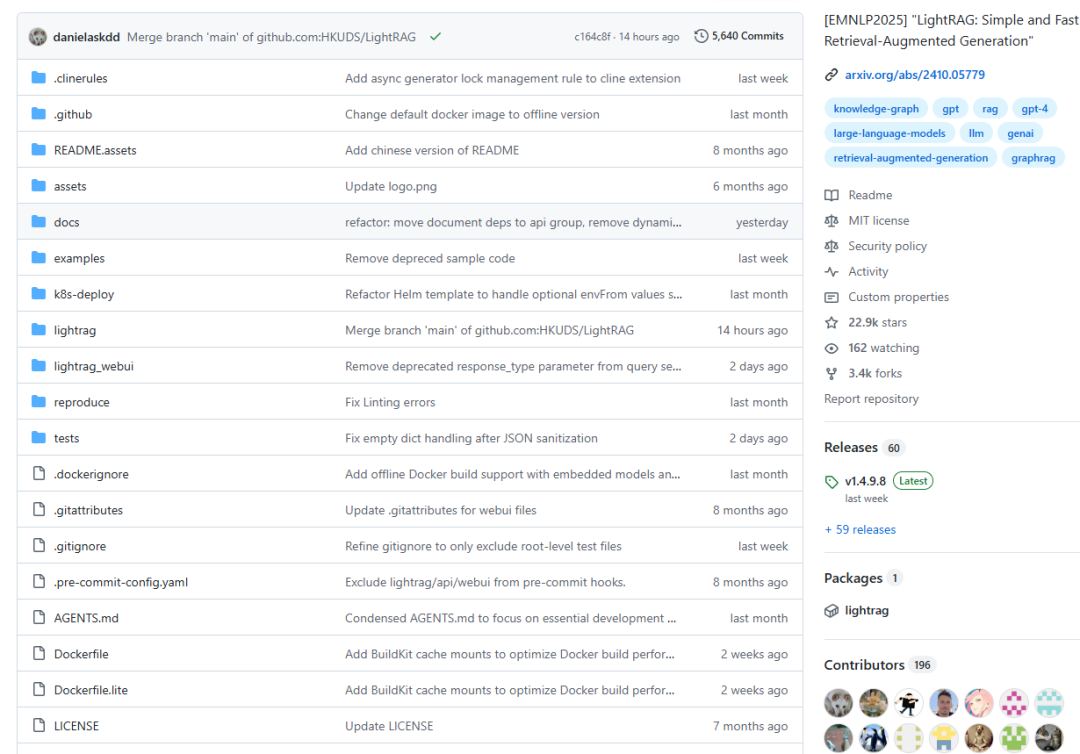
Task: Open the 5,640 Commits history link
Action: [x=739, y=36]
